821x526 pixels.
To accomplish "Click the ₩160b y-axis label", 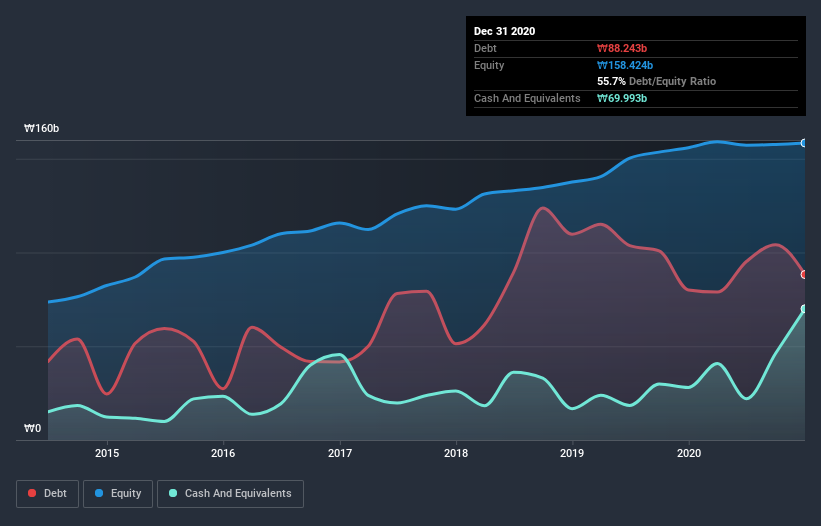I will click(x=41, y=128).
